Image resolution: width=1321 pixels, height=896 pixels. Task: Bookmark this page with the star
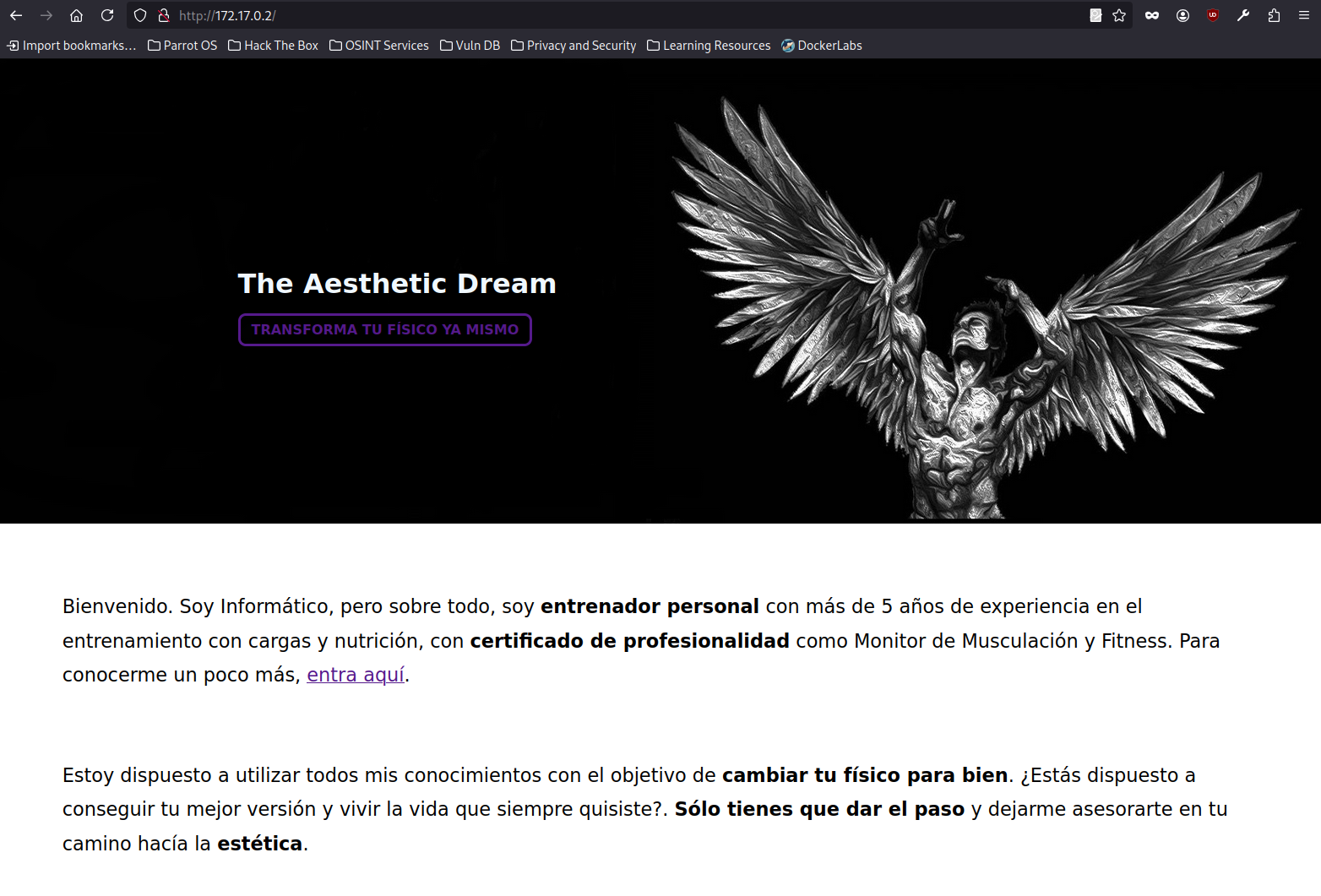coord(1119,15)
